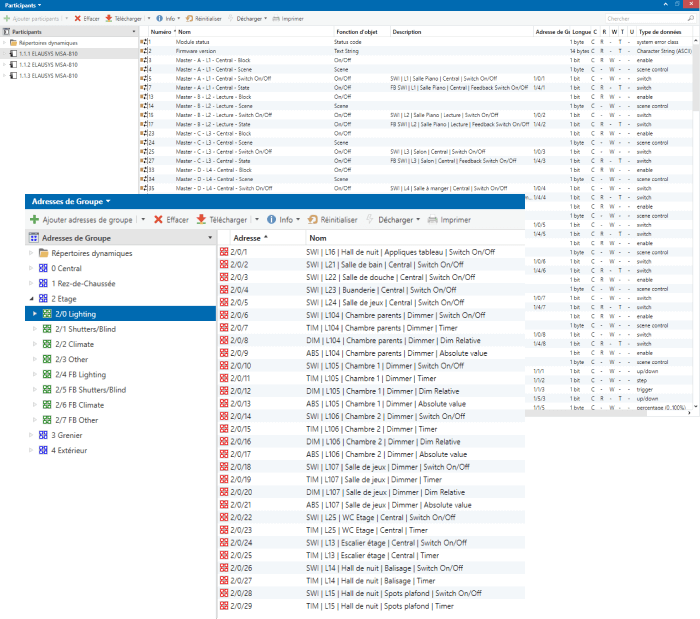
Task: Sort by the Adresse column header
Action: 250,238
